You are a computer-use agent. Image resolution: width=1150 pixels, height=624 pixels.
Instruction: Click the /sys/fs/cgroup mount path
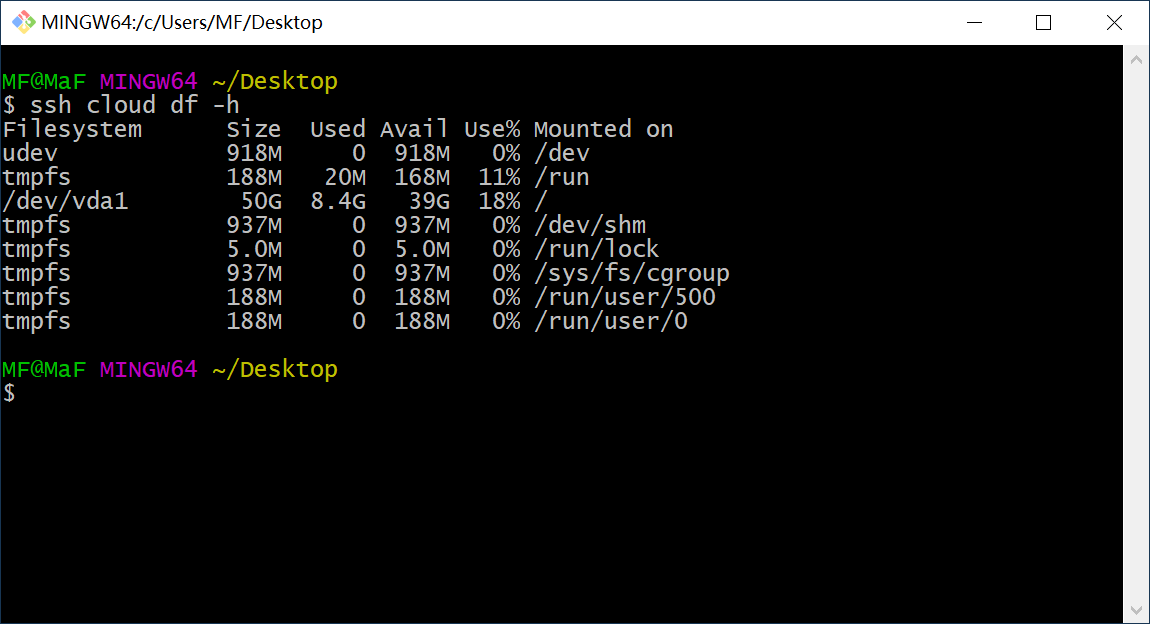click(x=632, y=273)
